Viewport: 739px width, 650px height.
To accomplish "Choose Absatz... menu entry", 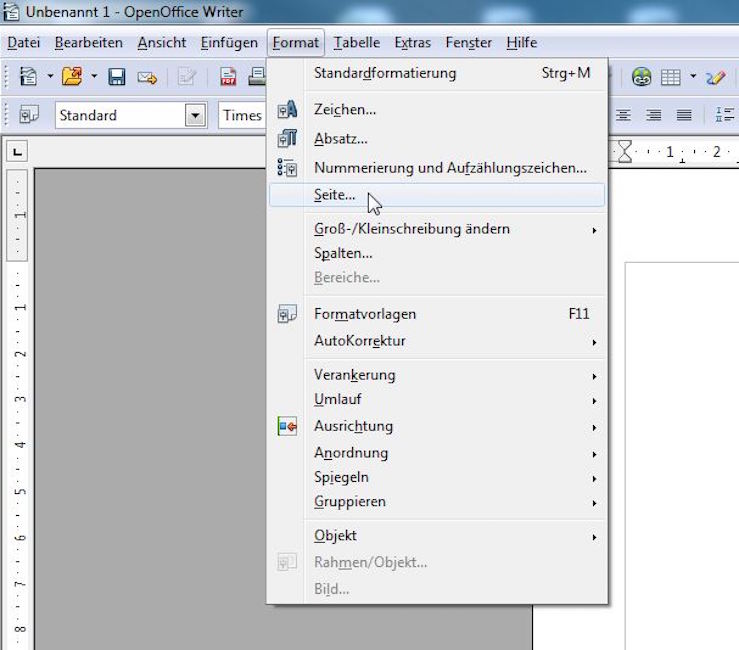I will 437,139.
